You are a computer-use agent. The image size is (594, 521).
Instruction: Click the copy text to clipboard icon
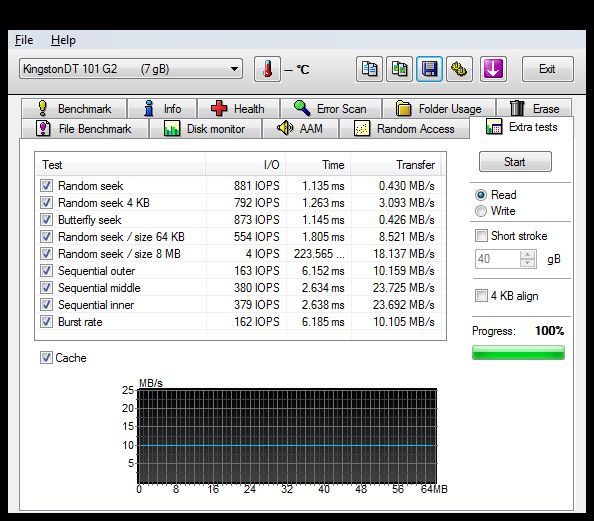click(369, 69)
